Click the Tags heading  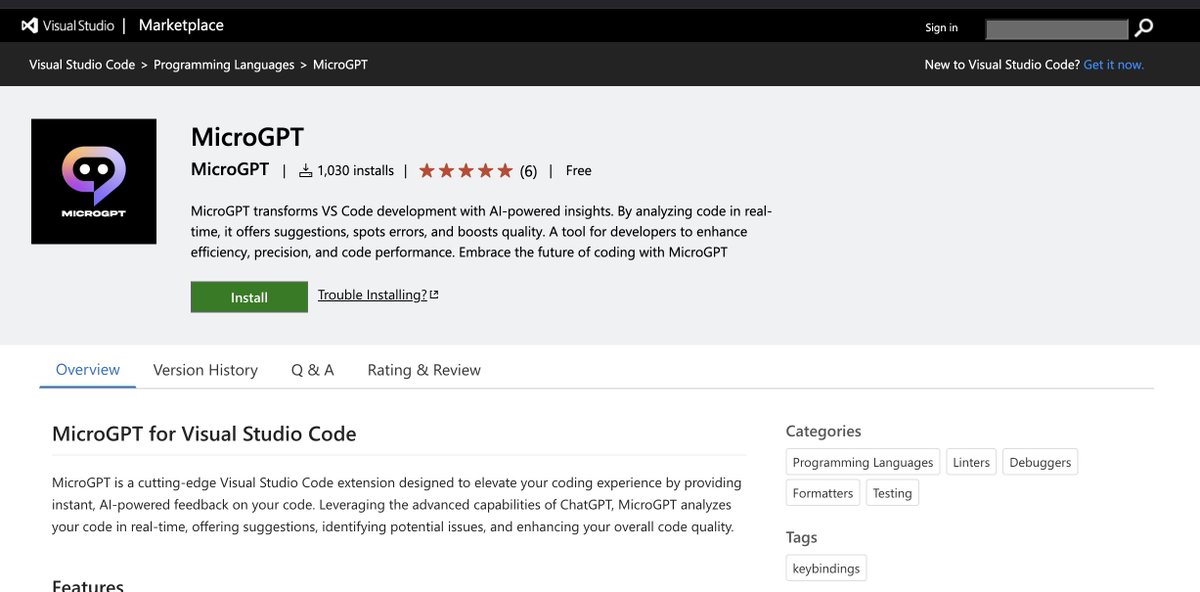tap(802, 537)
